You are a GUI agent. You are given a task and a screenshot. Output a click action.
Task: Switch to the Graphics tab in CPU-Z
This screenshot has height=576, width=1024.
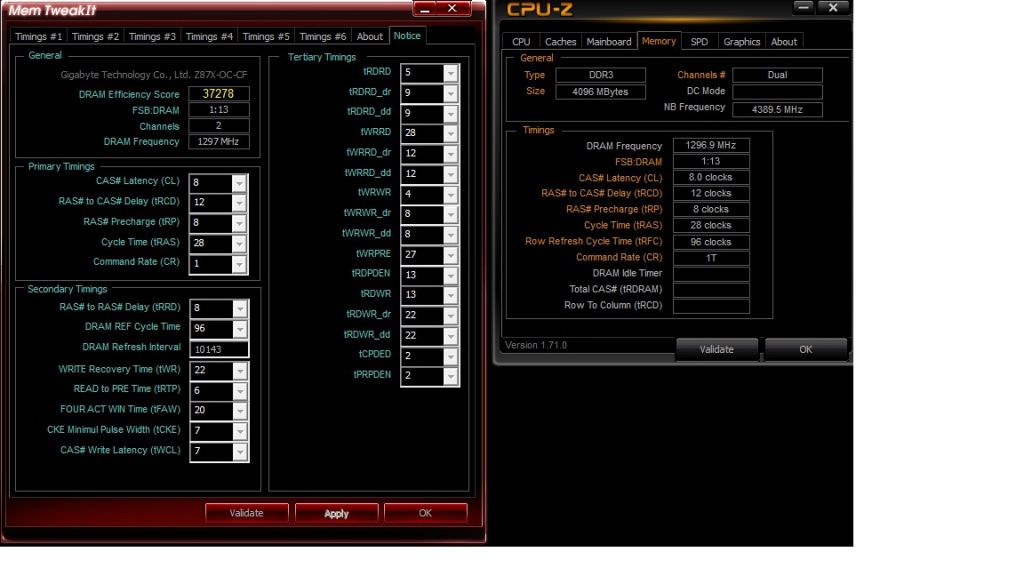(x=742, y=42)
